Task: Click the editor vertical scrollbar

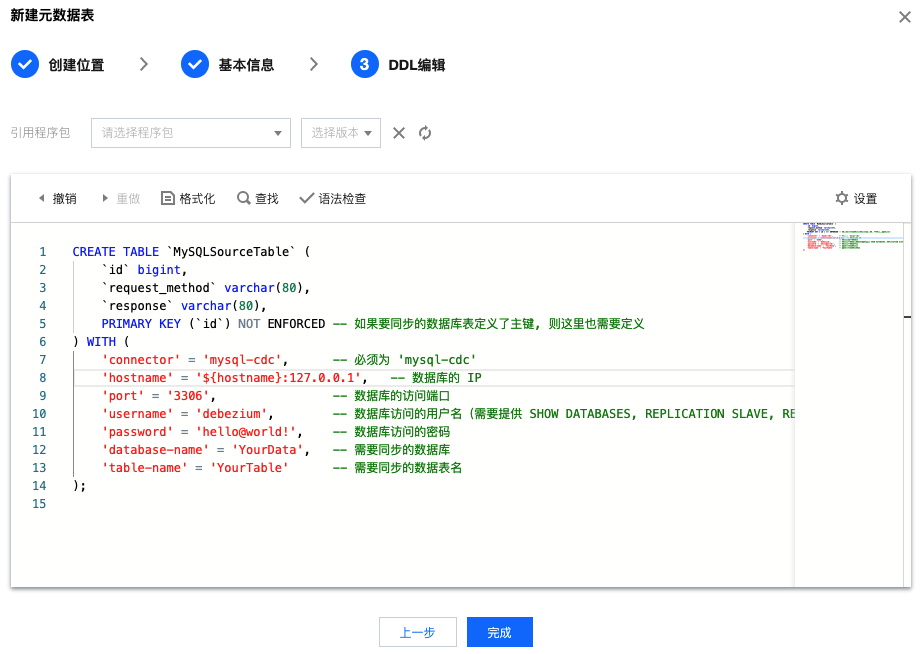Action: point(907,404)
